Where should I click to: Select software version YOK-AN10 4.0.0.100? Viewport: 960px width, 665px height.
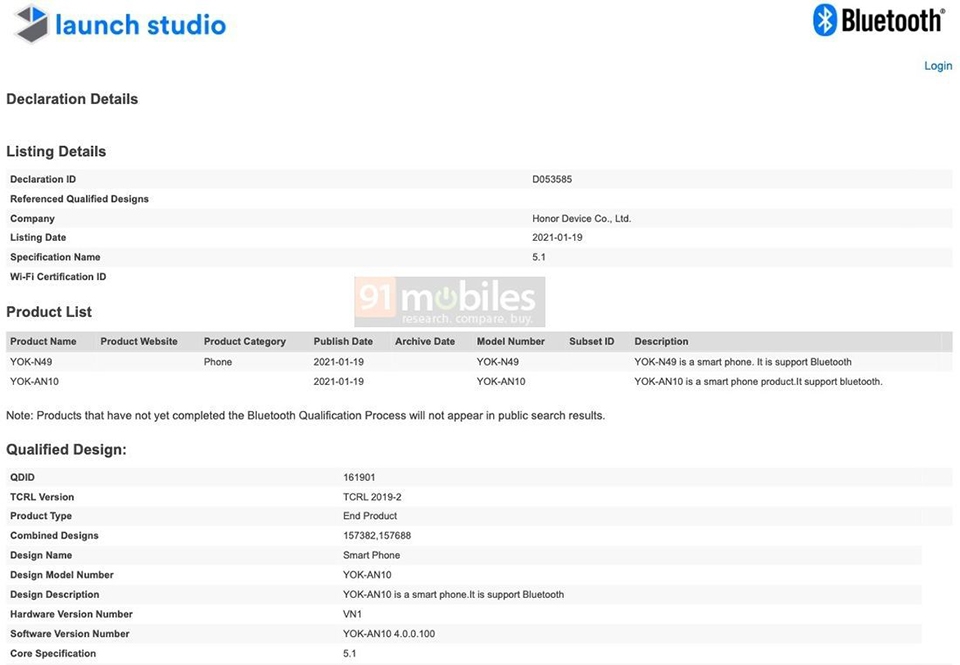click(x=389, y=633)
